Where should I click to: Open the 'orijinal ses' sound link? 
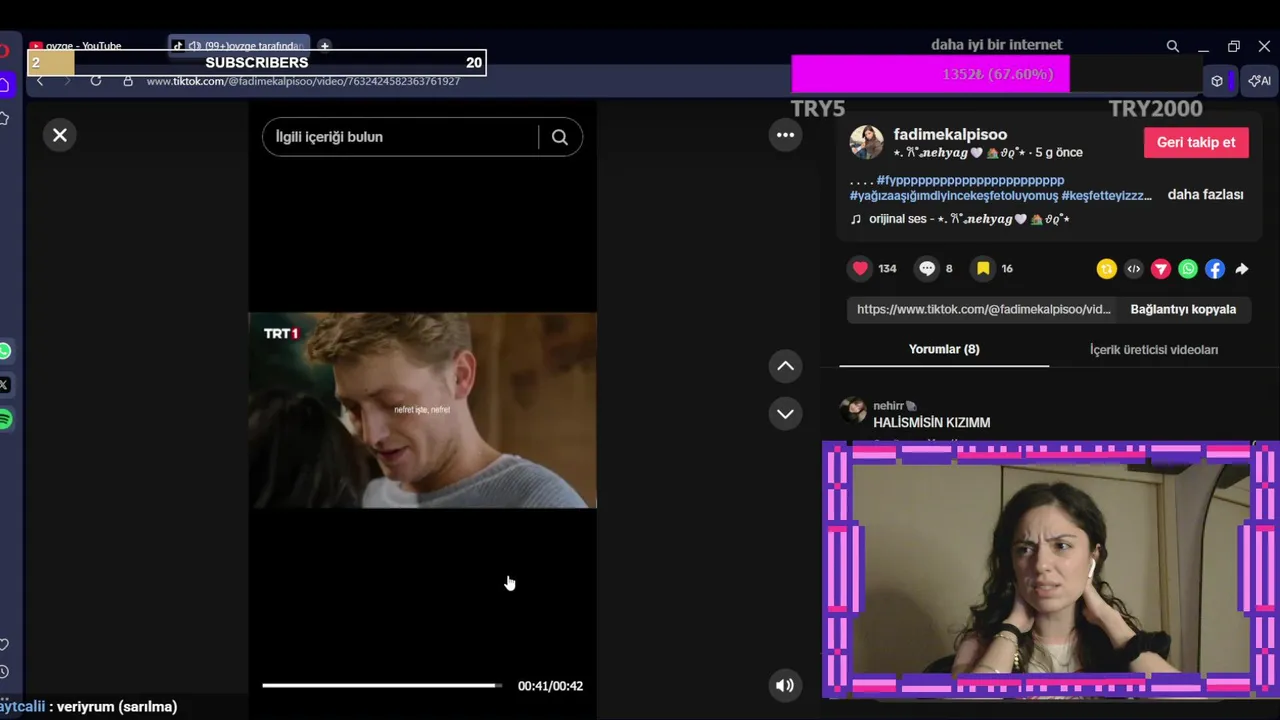tap(968, 219)
